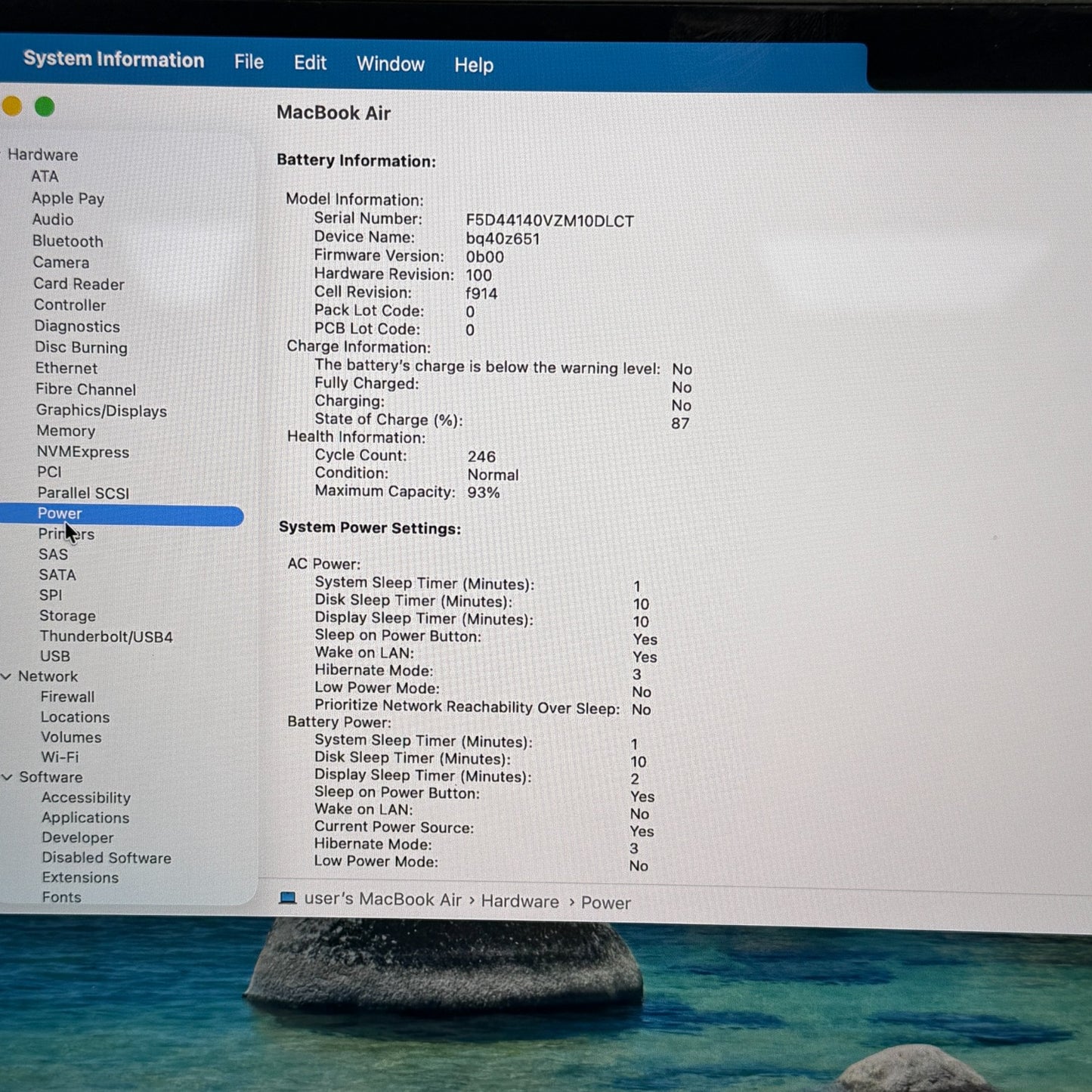Collapse the Network section chevron
1092x1092 pixels.
tap(6, 676)
